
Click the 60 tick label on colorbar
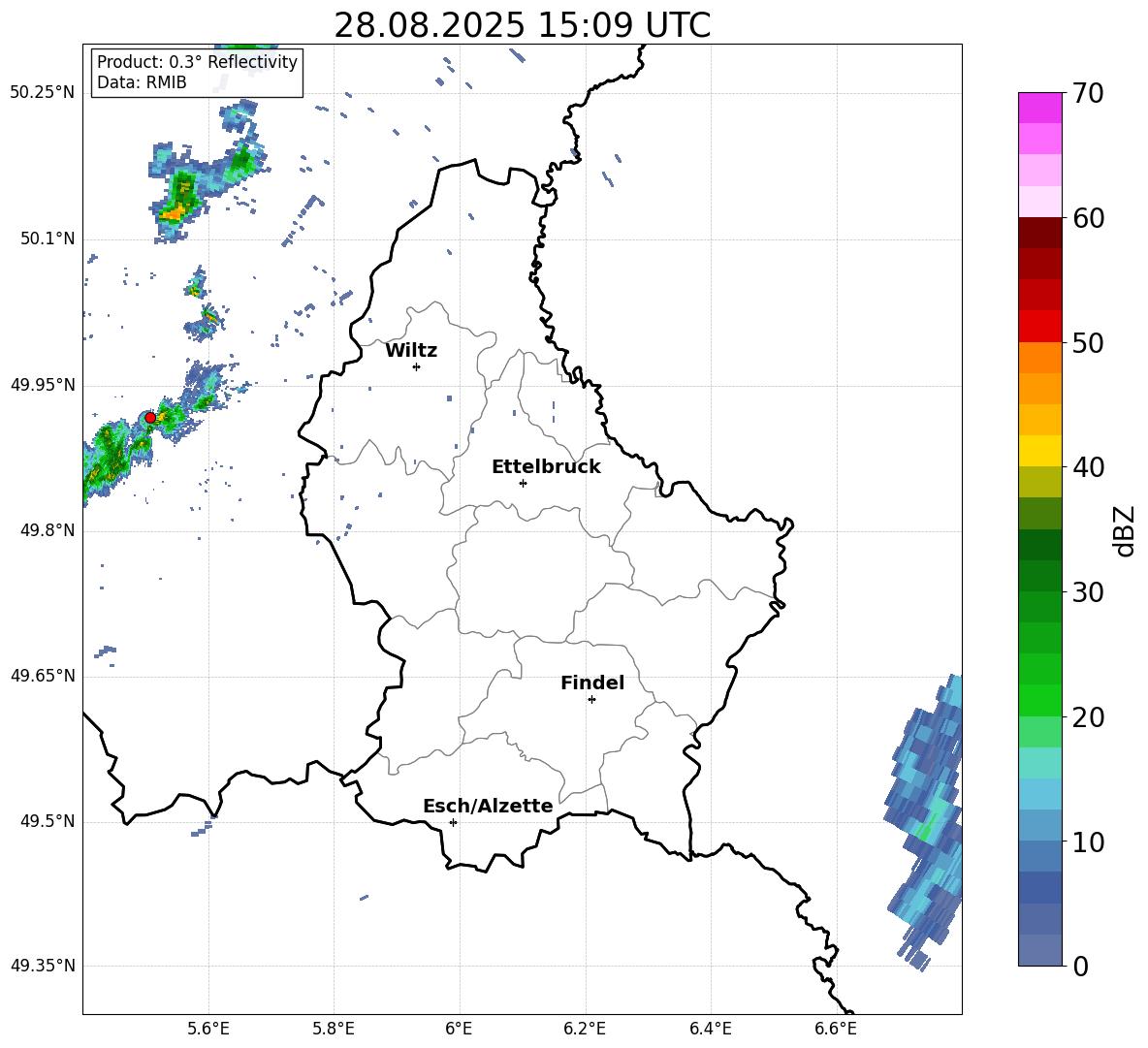(1088, 218)
